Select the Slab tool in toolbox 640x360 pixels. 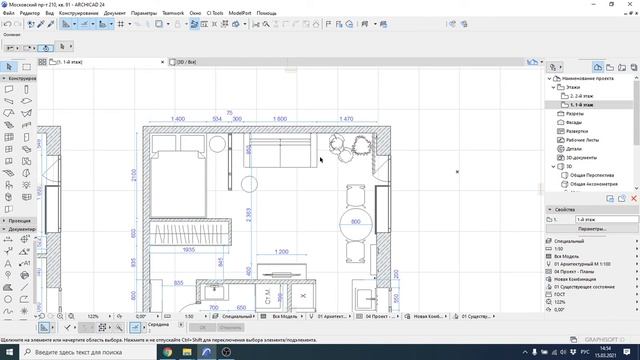pos(26,101)
